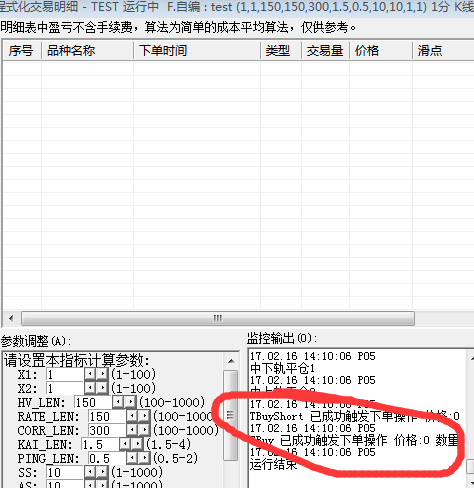Screen dimensions: 474x488
Task: Decrease X2 with its left arrow
Action: pos(90,388)
